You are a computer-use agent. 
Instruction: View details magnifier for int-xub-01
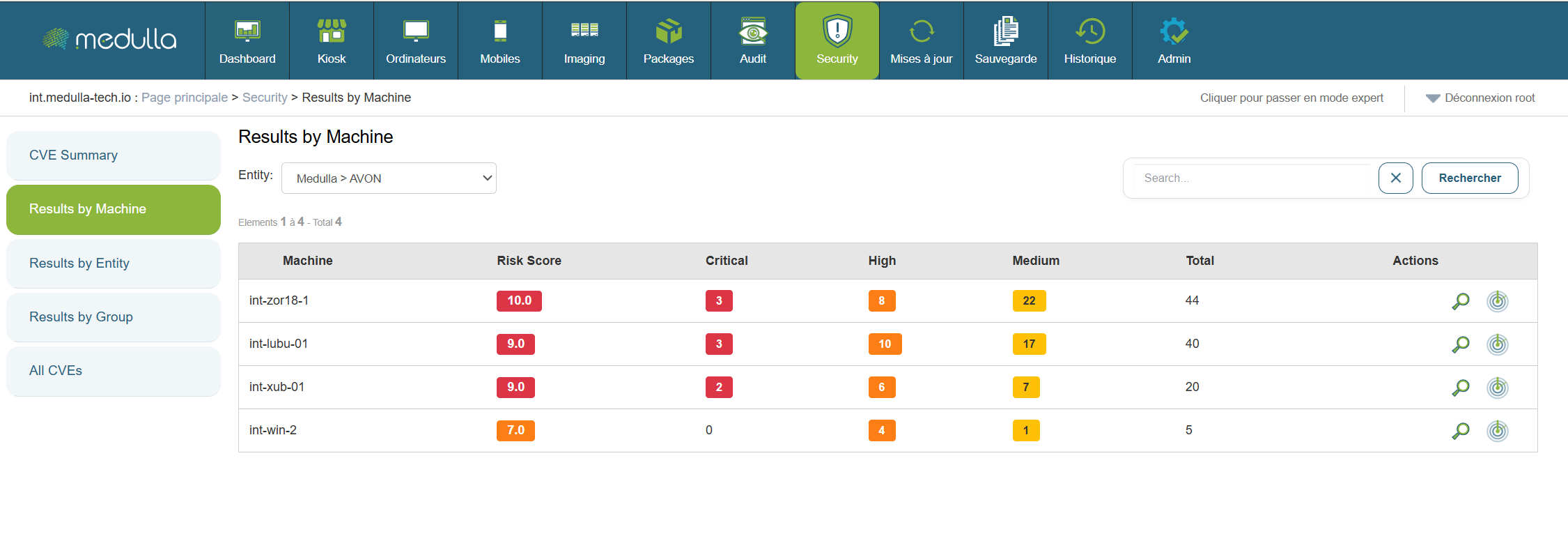click(x=1460, y=388)
